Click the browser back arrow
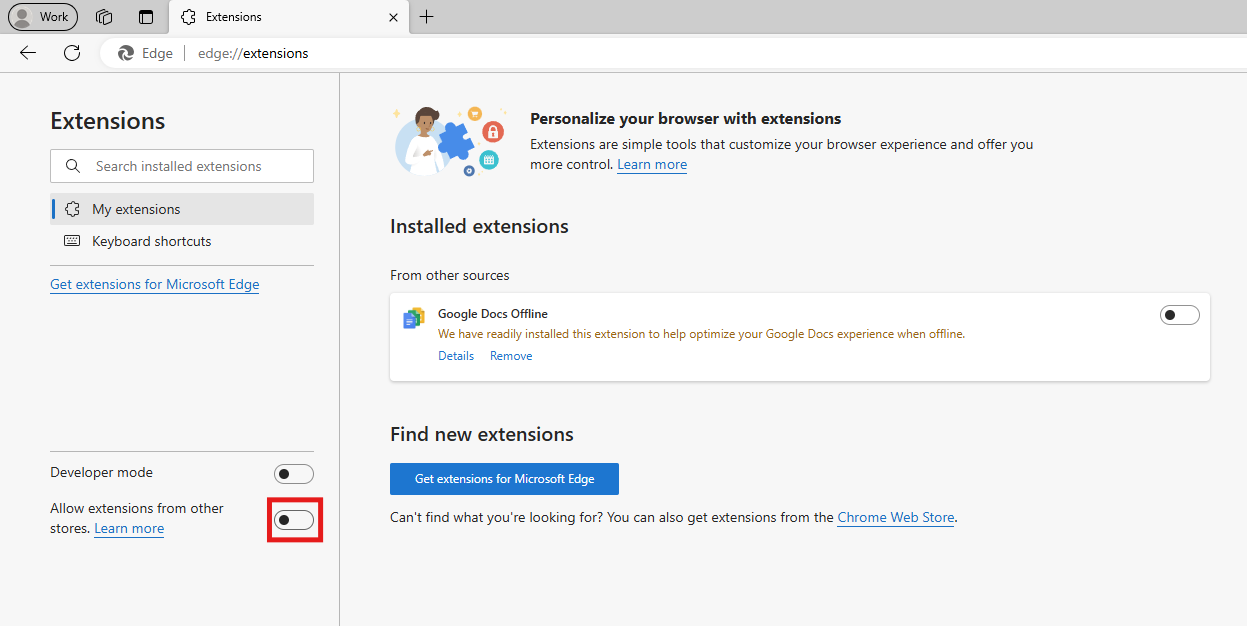This screenshot has height=626, width=1247. 28,53
